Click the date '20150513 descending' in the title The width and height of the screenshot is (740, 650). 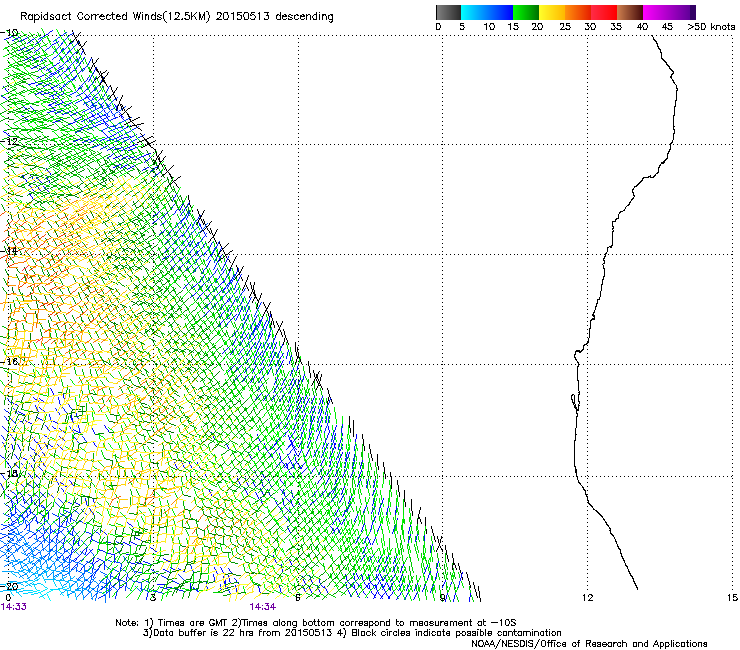click(x=275, y=17)
